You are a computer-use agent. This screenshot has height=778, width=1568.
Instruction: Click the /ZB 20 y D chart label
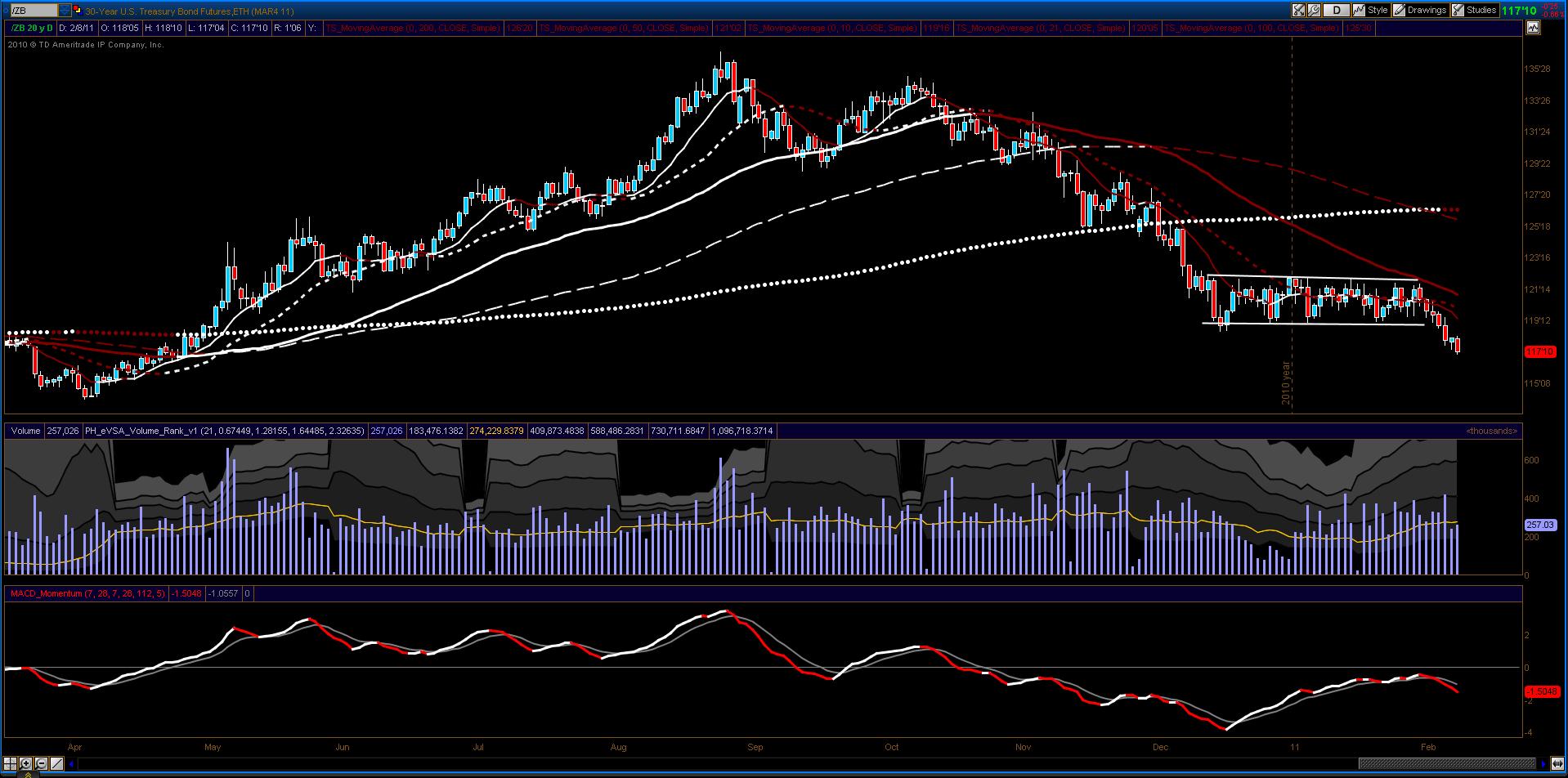point(32,28)
